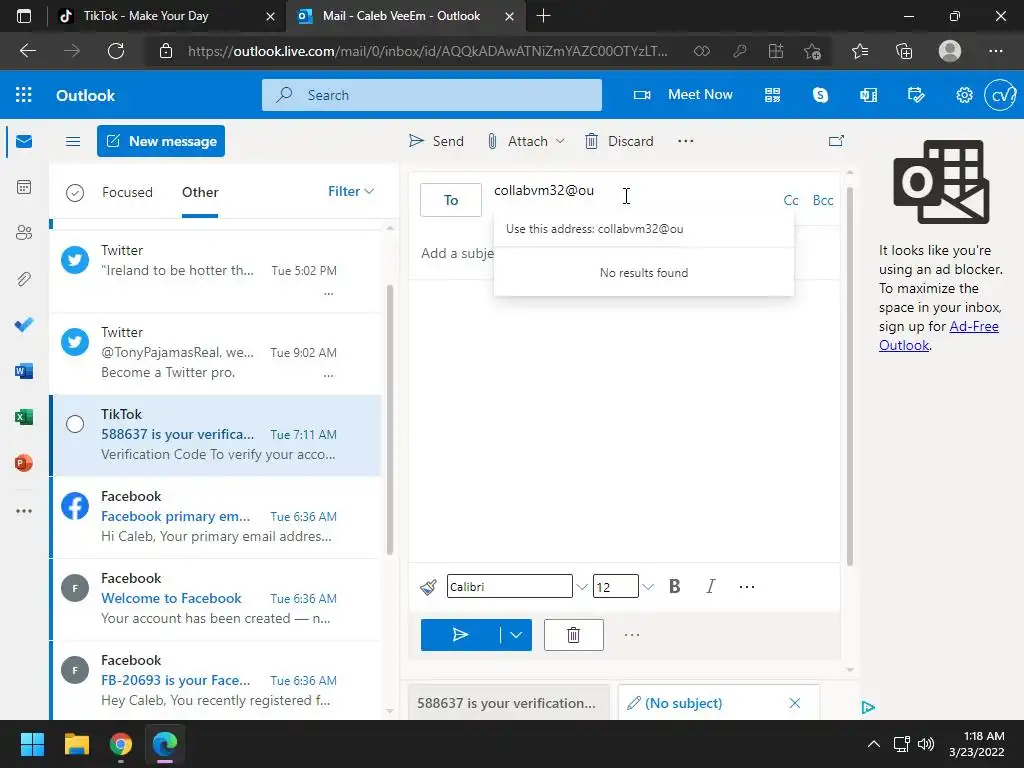
Task: Open the FB-20693 Facebook email
Action: [x=216, y=680]
